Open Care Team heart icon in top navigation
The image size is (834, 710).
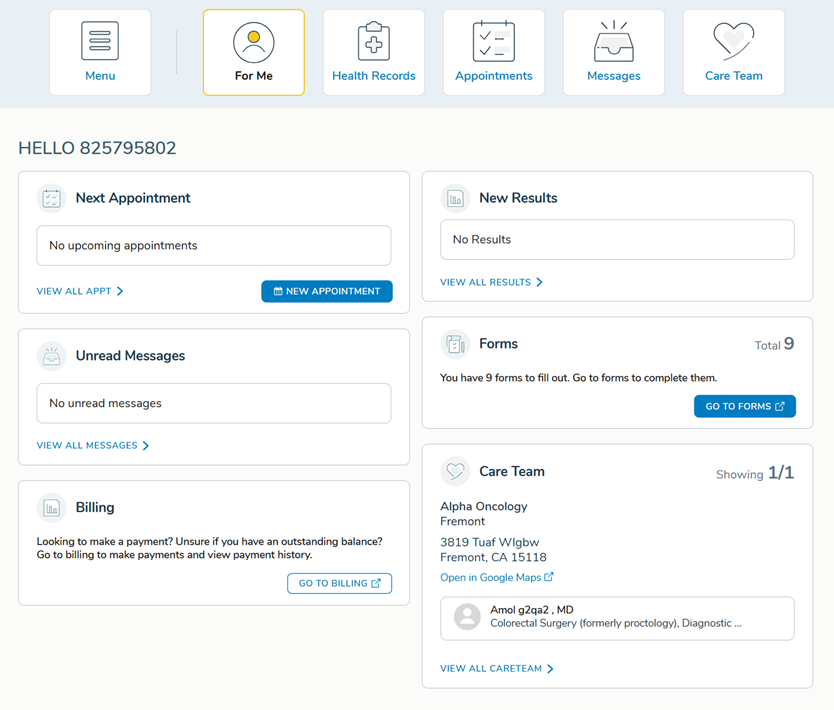point(734,42)
